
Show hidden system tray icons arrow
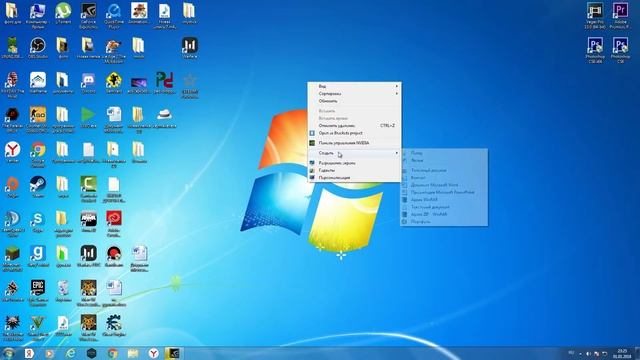[x=581, y=353]
